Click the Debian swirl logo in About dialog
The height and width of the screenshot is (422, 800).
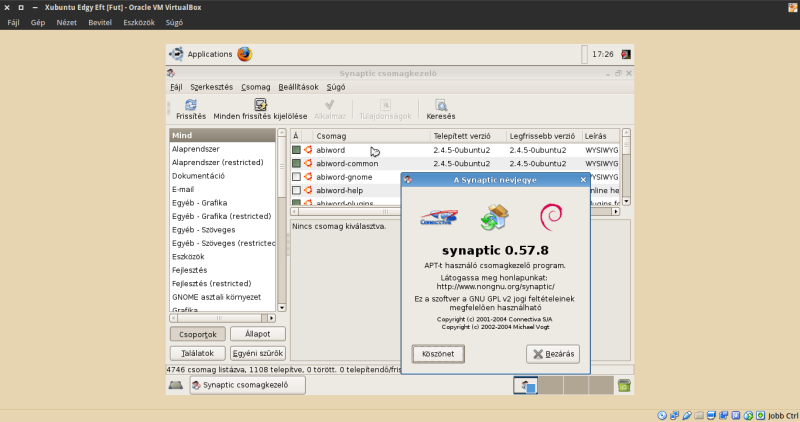point(549,216)
